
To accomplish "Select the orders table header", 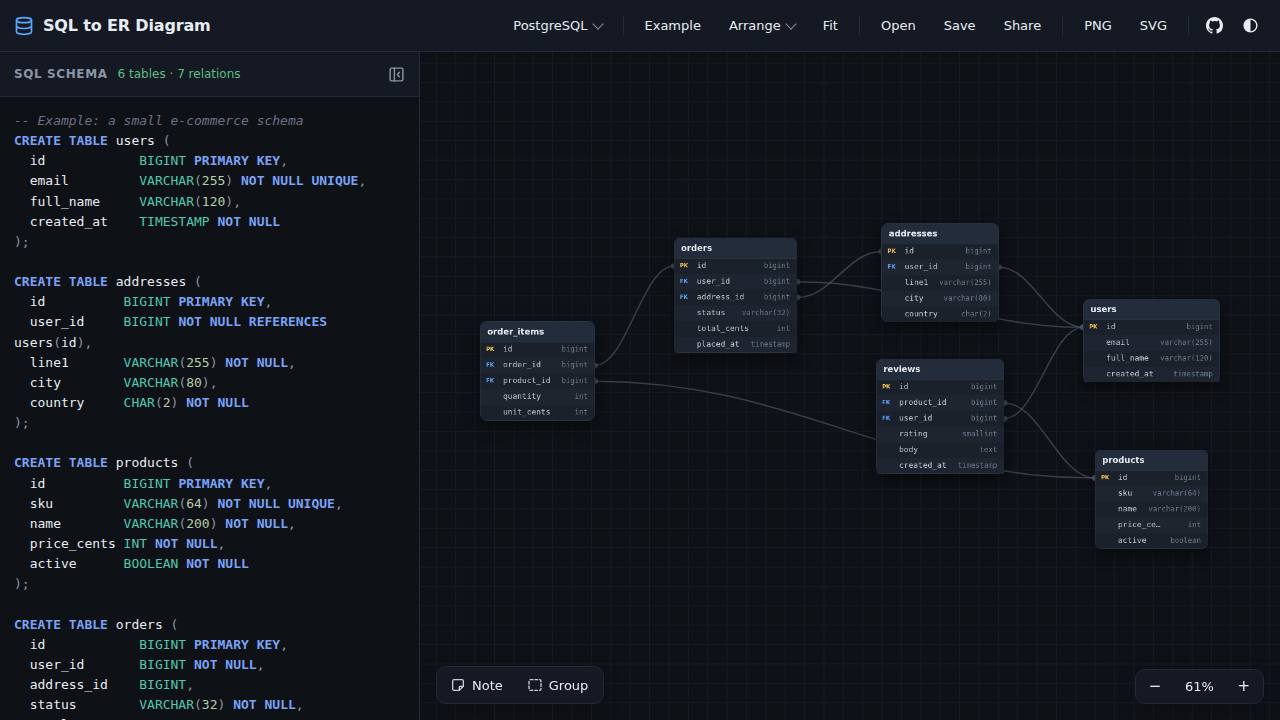I will [735, 248].
